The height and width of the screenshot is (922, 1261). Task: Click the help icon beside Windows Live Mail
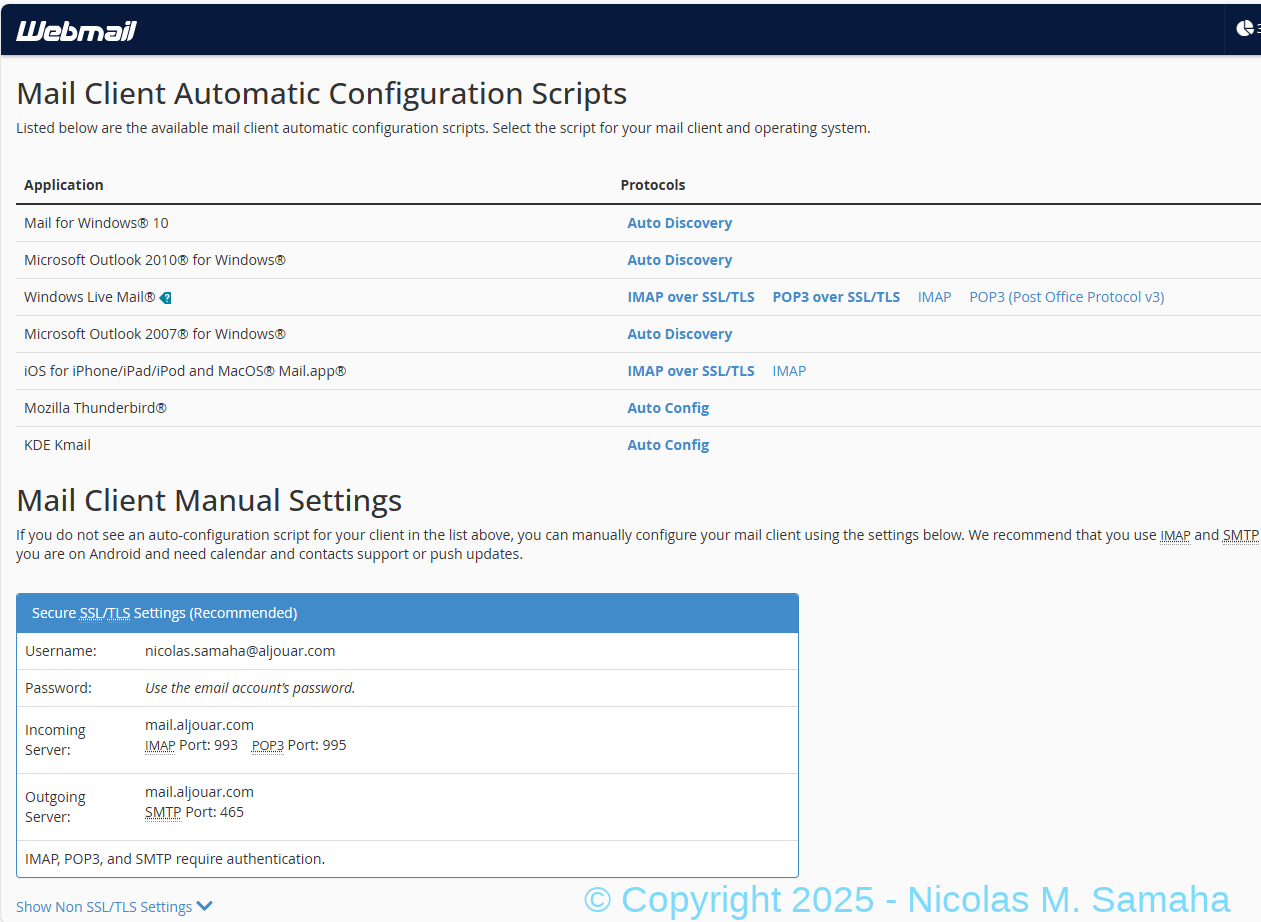pos(166,298)
